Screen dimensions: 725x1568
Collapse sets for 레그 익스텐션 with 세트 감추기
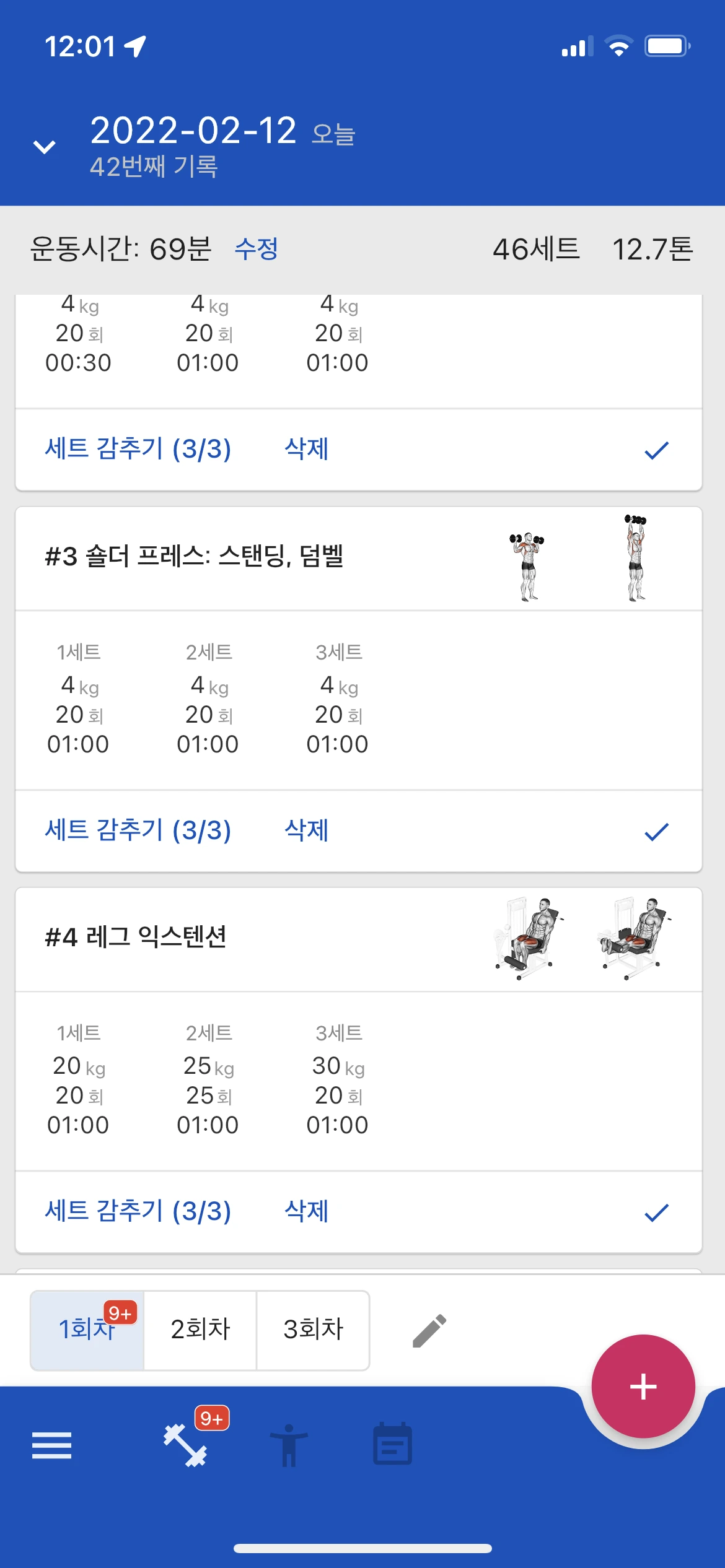(x=138, y=1211)
